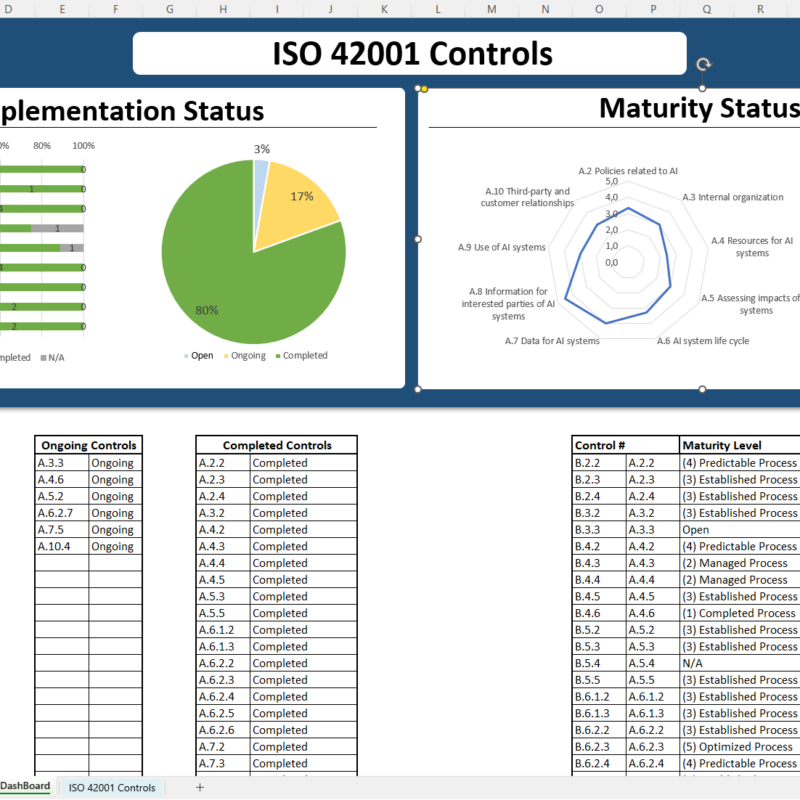Screen dimensions: 800x800
Task: Switch to the ISO 42001 Controls sheet tab
Action: click(x=111, y=788)
